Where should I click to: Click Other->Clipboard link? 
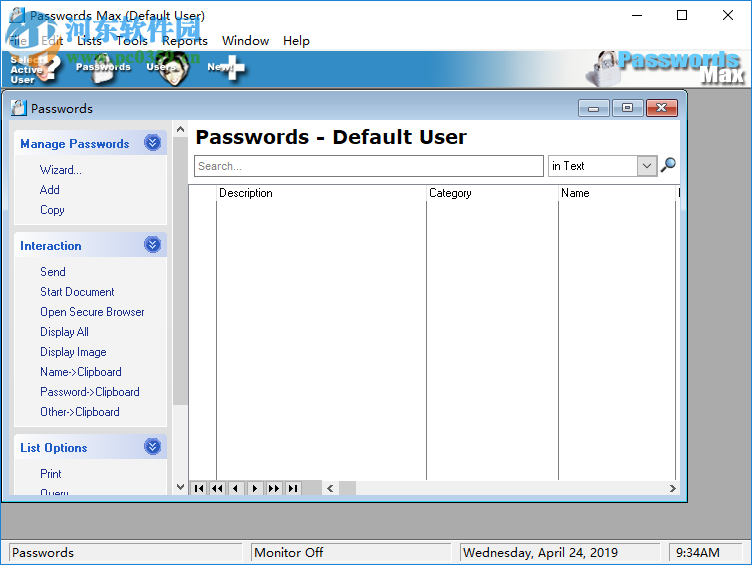tap(80, 412)
